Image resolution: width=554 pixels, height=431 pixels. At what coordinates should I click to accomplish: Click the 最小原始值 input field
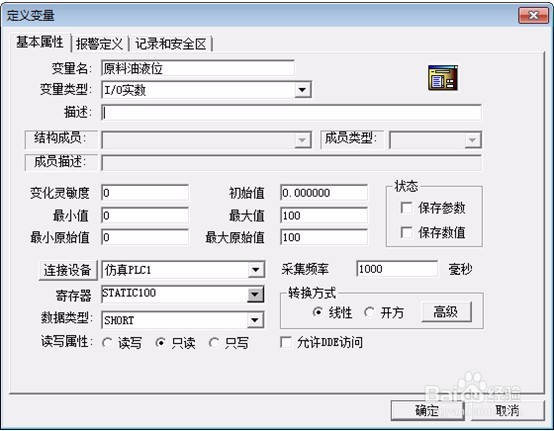click(x=145, y=237)
